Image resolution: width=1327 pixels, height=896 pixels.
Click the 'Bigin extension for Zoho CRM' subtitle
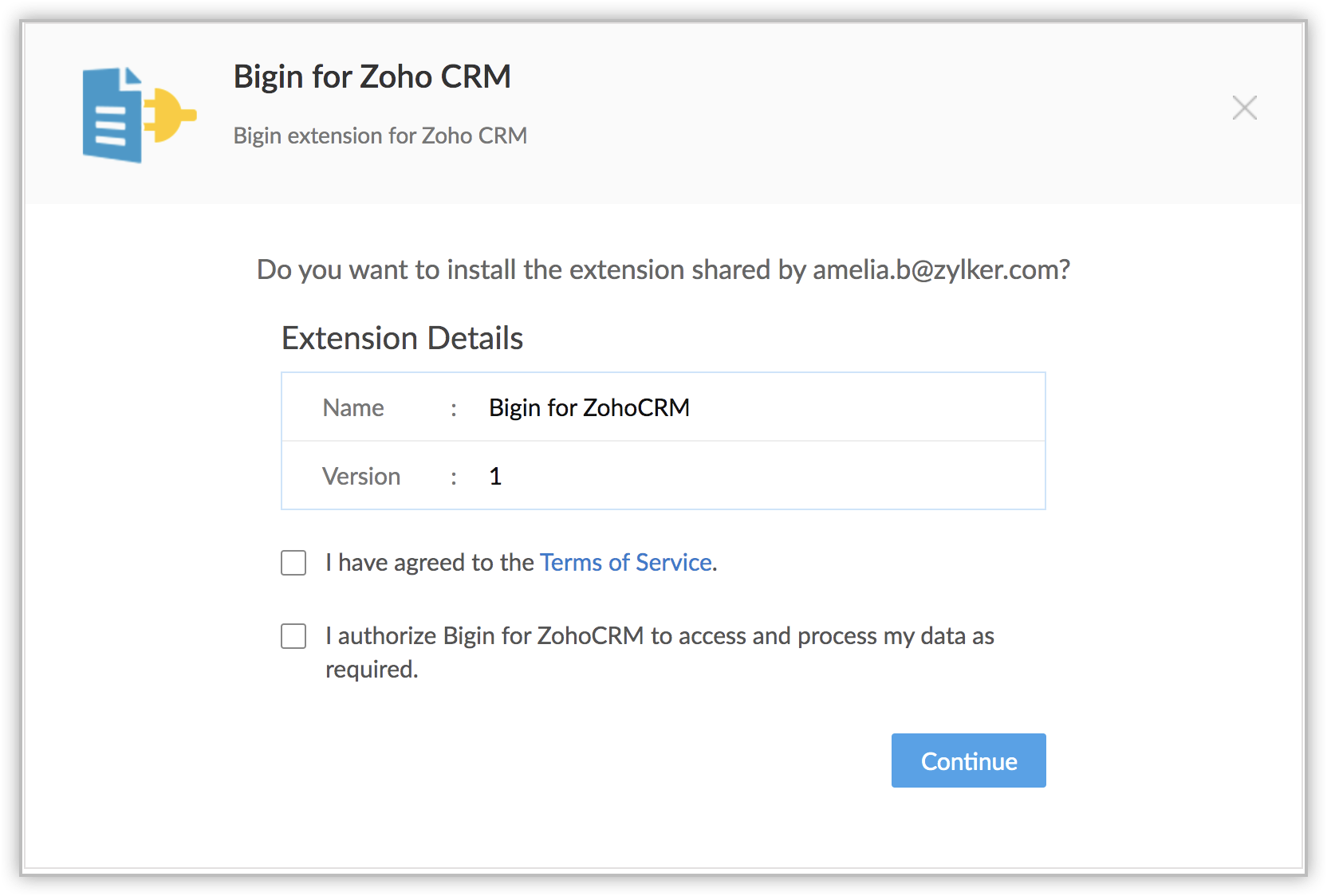click(380, 136)
